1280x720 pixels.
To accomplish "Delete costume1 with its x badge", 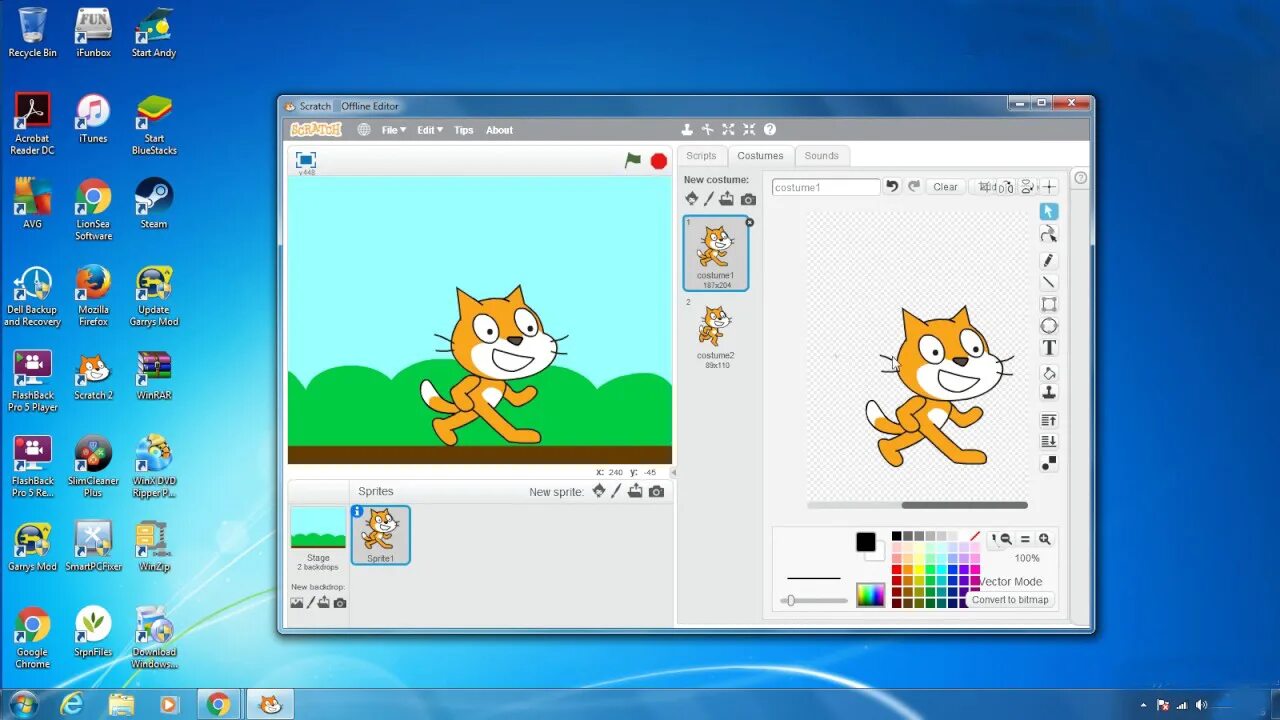I will [x=750, y=222].
